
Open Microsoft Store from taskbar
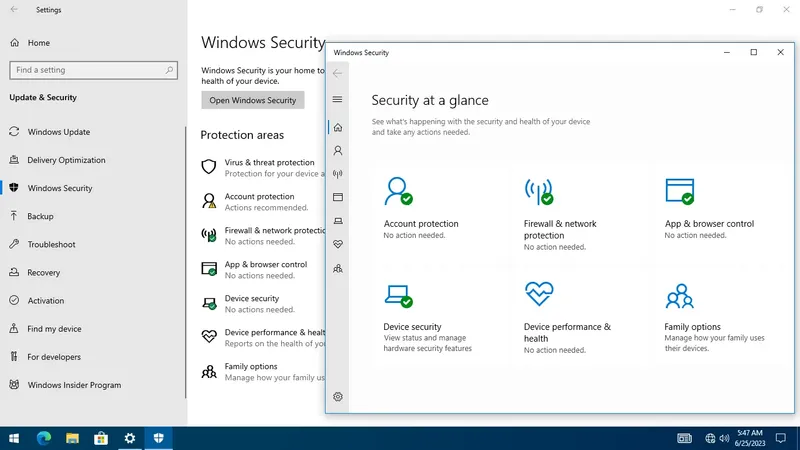101,438
